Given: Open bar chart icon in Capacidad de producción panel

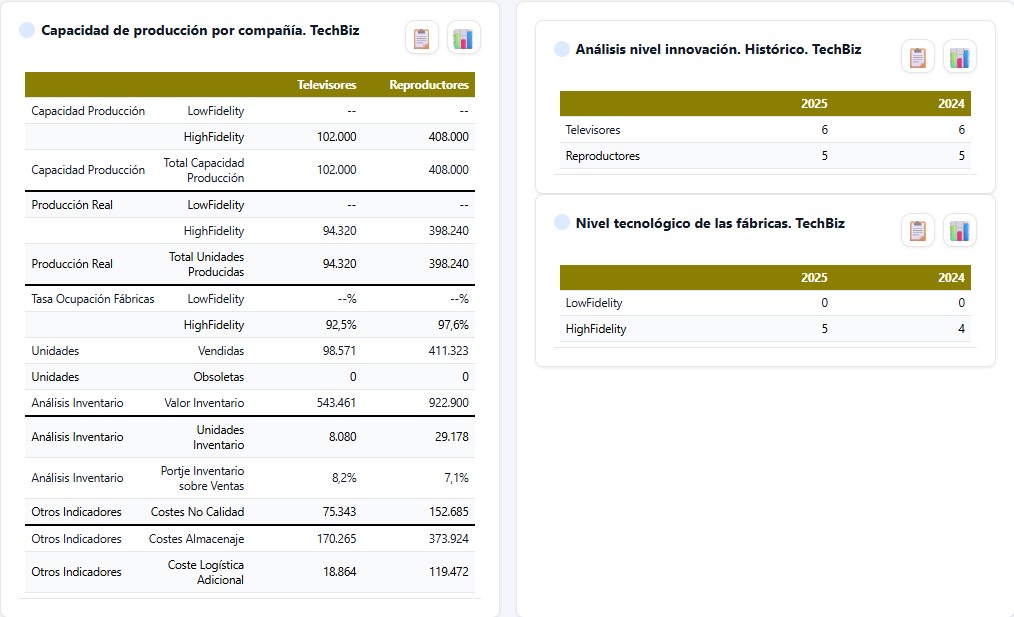Looking at the screenshot, I should pos(463,38).
